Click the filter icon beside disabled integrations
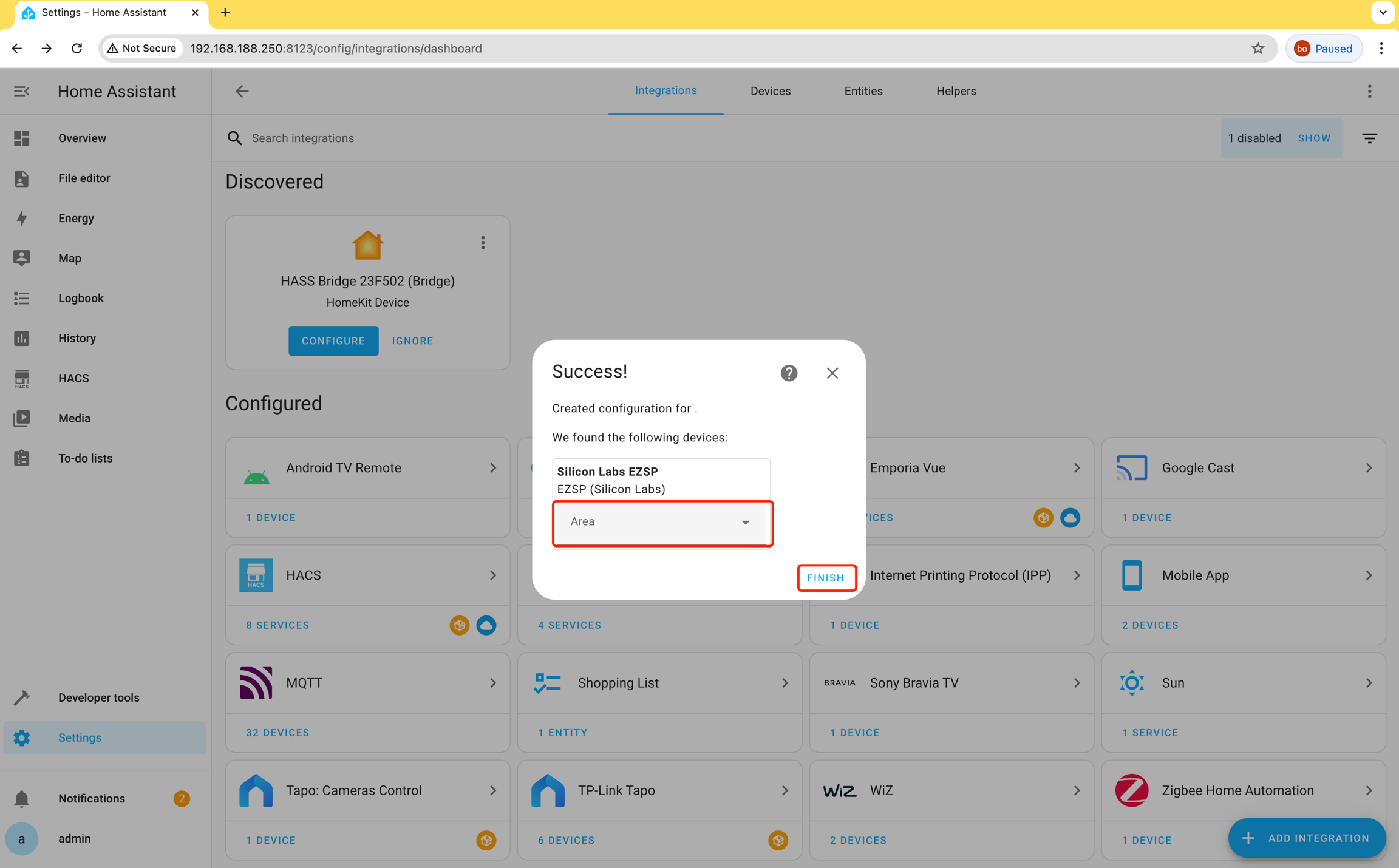This screenshot has height=868, width=1399. [1369, 138]
